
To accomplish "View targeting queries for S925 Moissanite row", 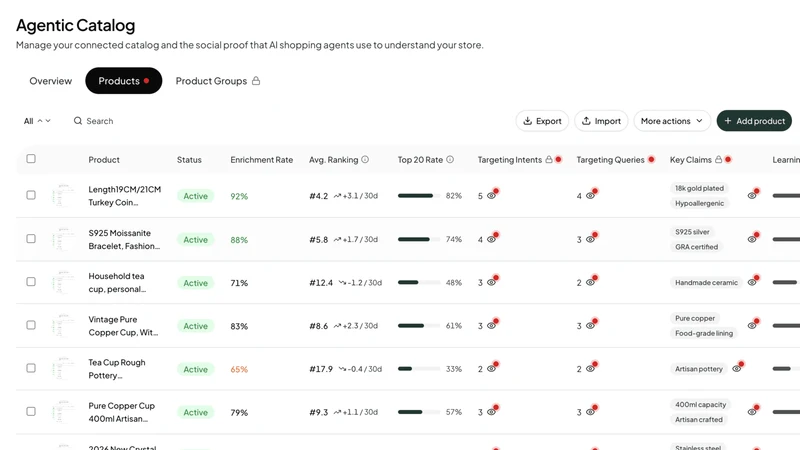I will 590,239.
